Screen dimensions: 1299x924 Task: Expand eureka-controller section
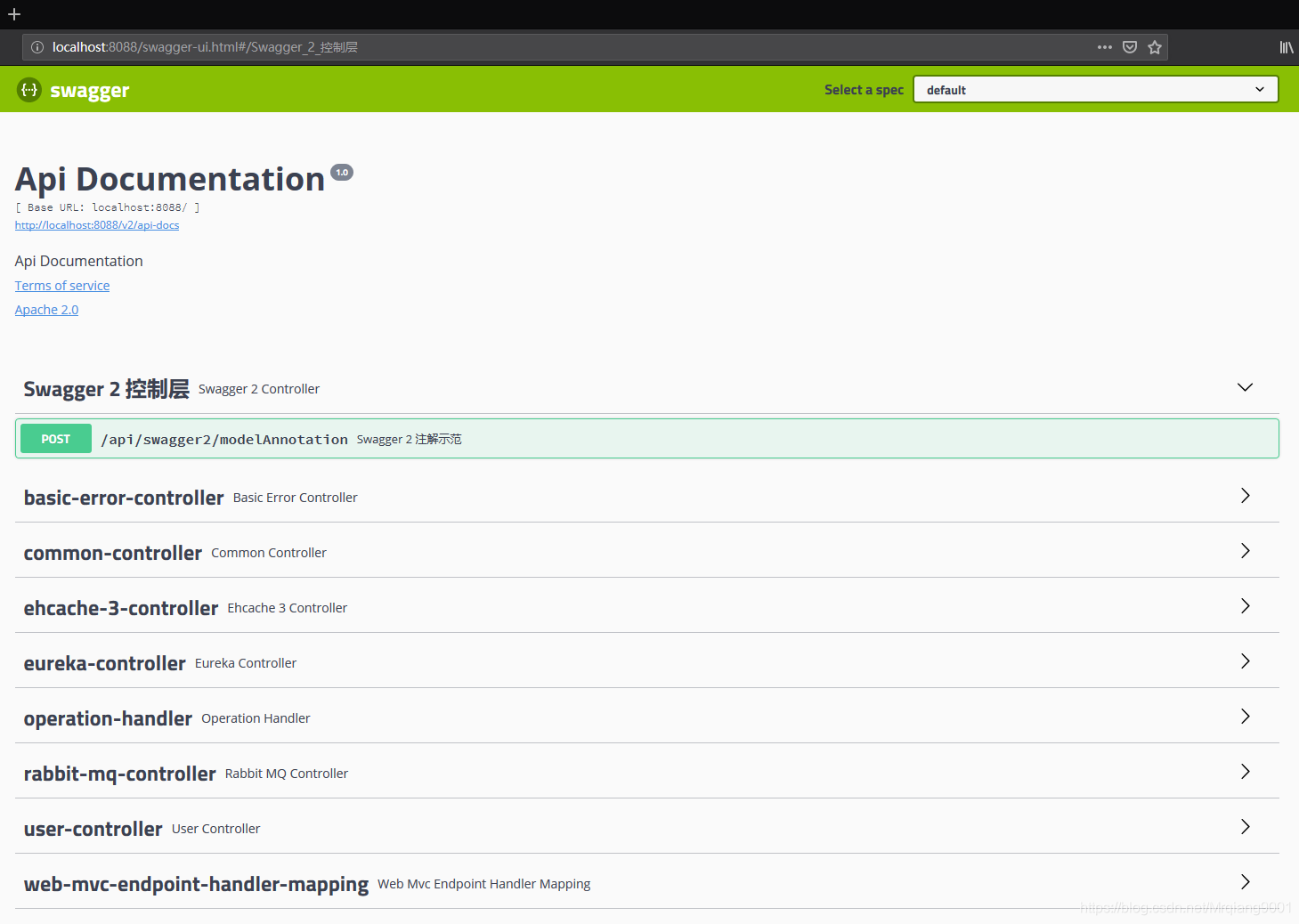1245,661
